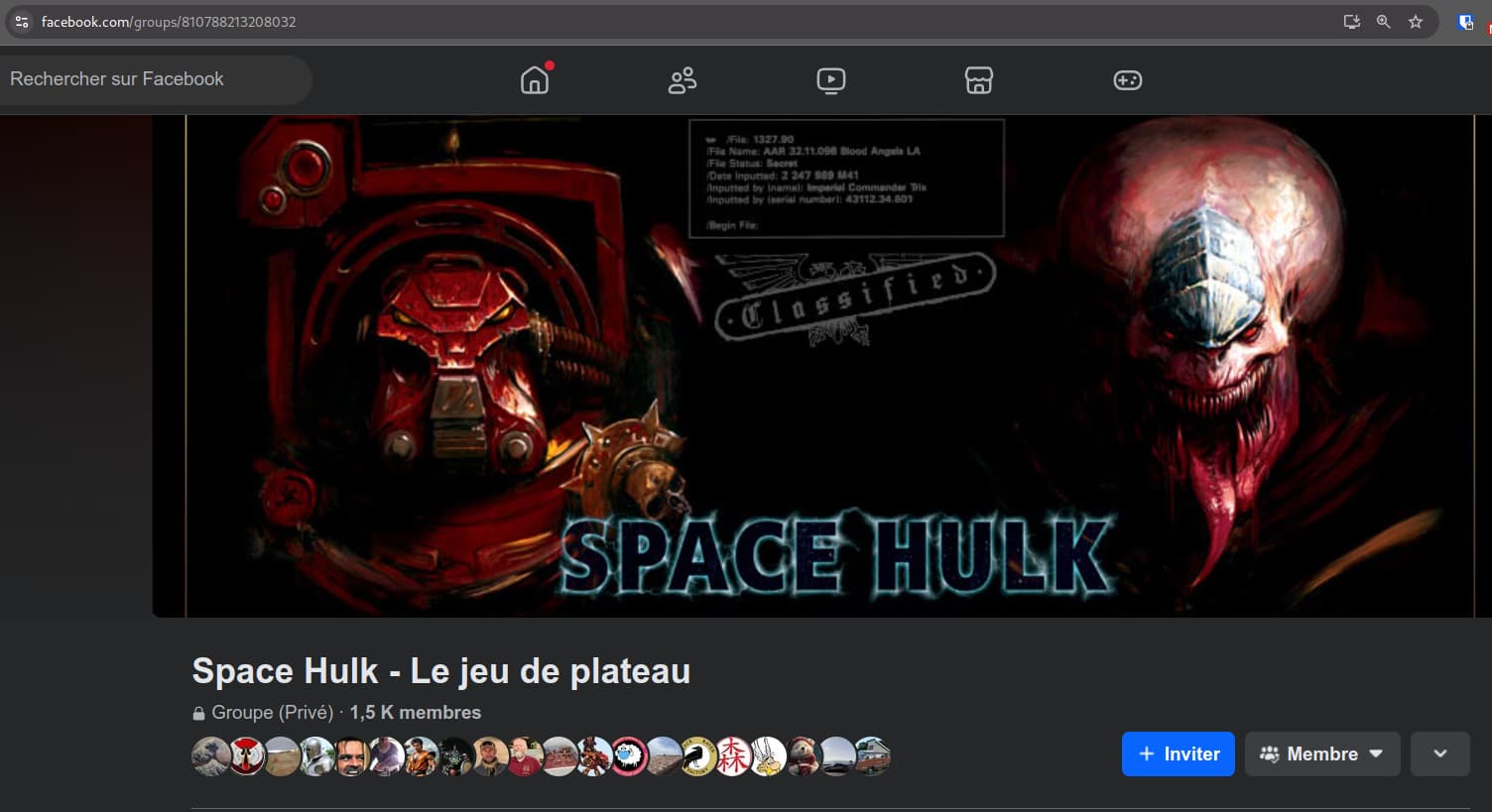Click the sheep logo member avatar

click(x=628, y=756)
